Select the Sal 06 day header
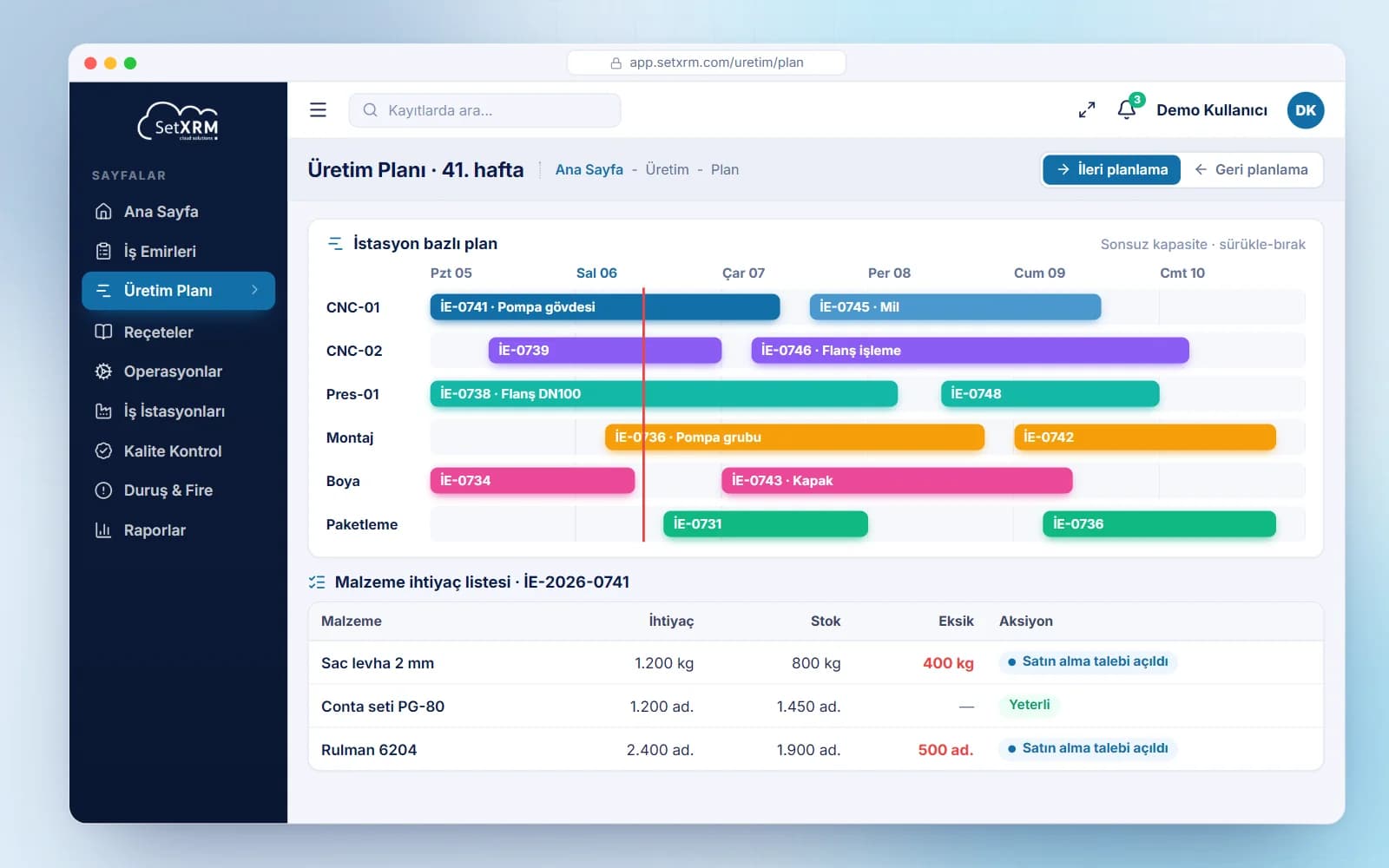This screenshot has height=868, width=1389. pos(596,273)
